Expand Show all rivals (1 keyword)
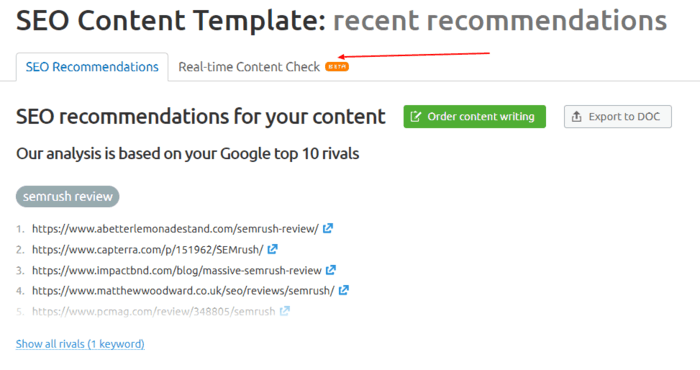Screen dimensions: 700x370 pyautogui.click(x=80, y=344)
